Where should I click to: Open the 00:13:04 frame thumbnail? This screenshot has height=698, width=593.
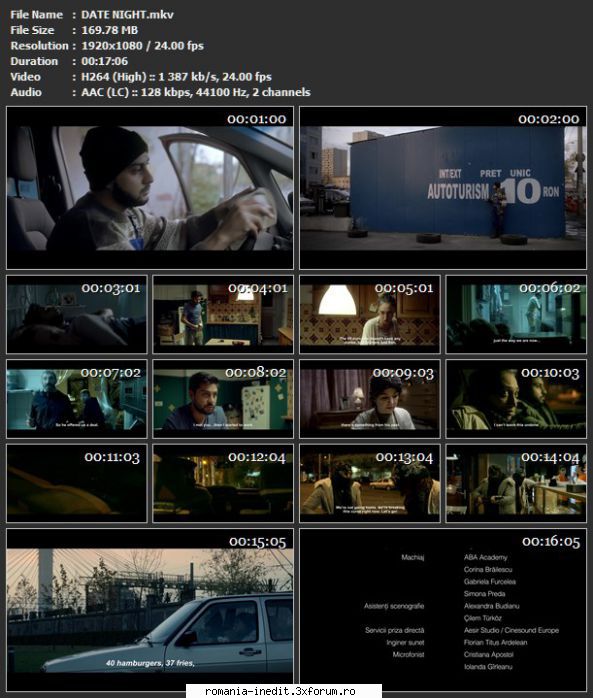click(x=370, y=483)
